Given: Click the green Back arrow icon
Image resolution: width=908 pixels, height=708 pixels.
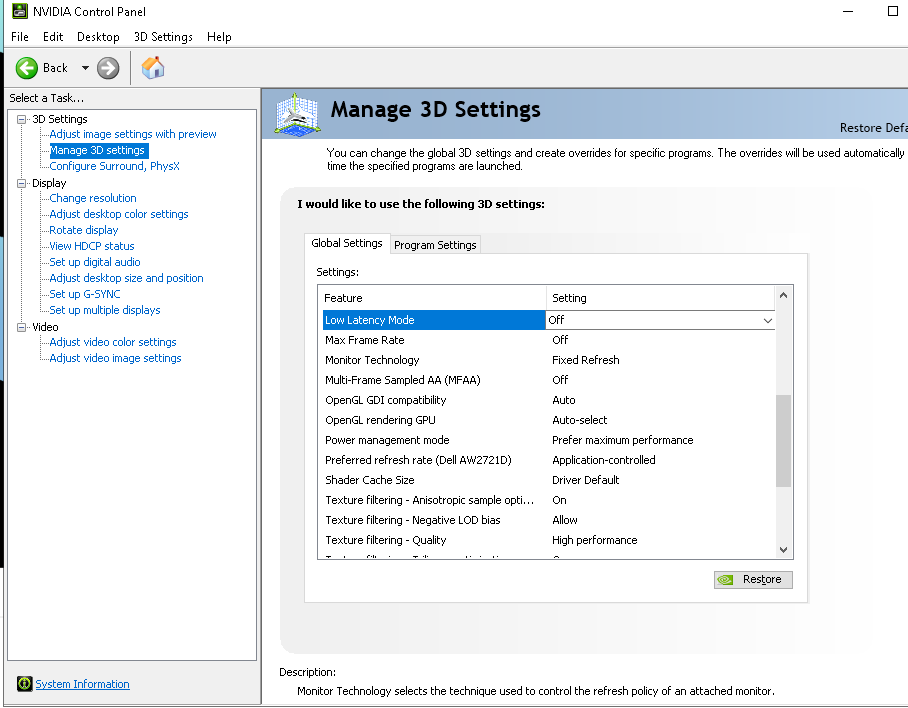Looking at the screenshot, I should tap(27, 68).
